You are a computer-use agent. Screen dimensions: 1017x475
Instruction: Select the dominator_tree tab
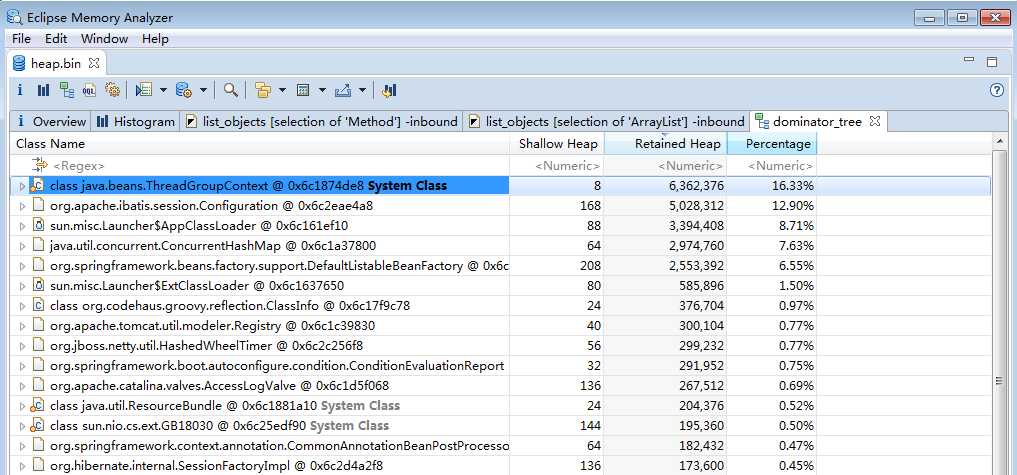pyautogui.click(x=817, y=121)
